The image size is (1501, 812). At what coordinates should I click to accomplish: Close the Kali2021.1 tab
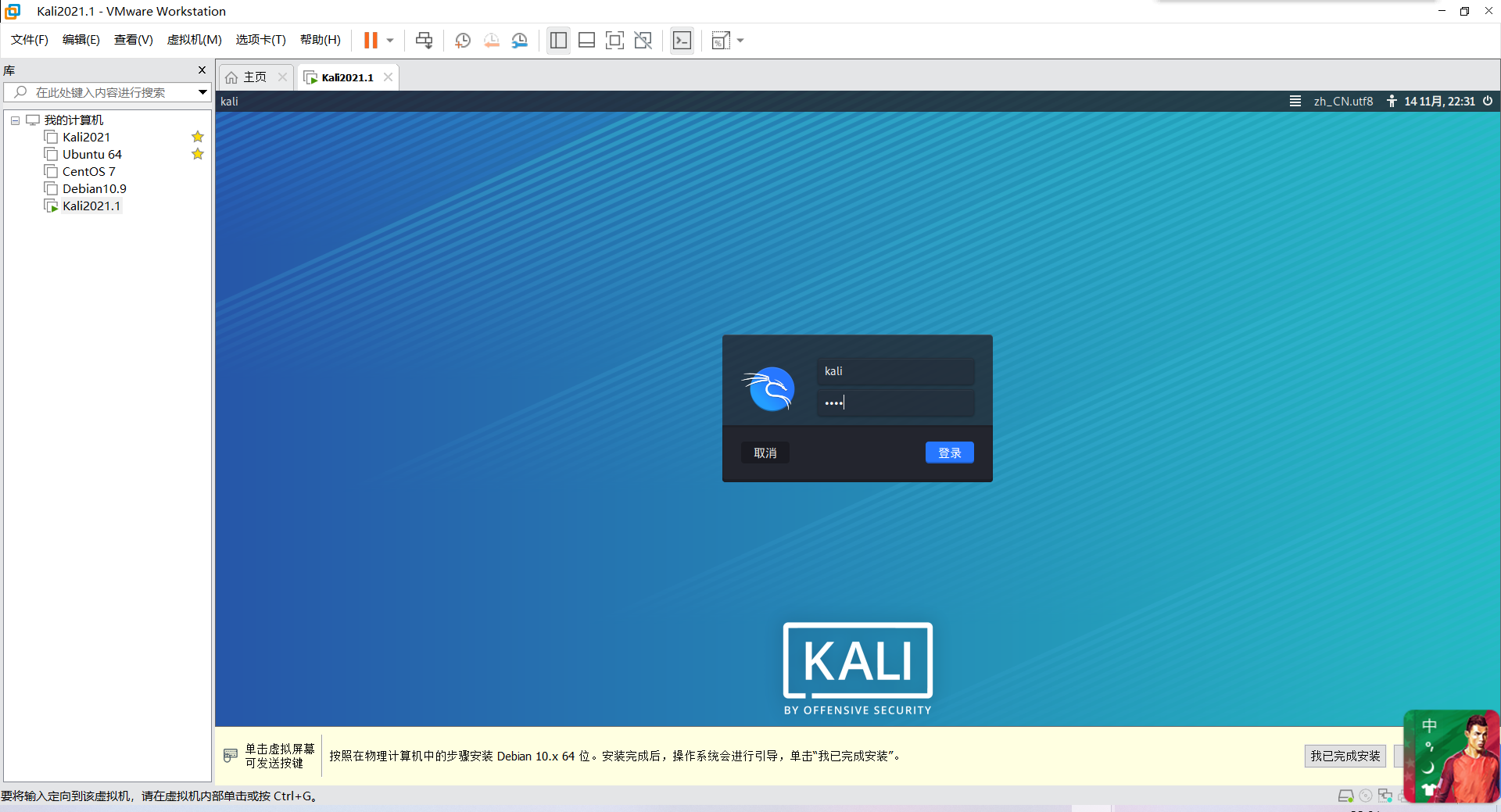point(388,77)
